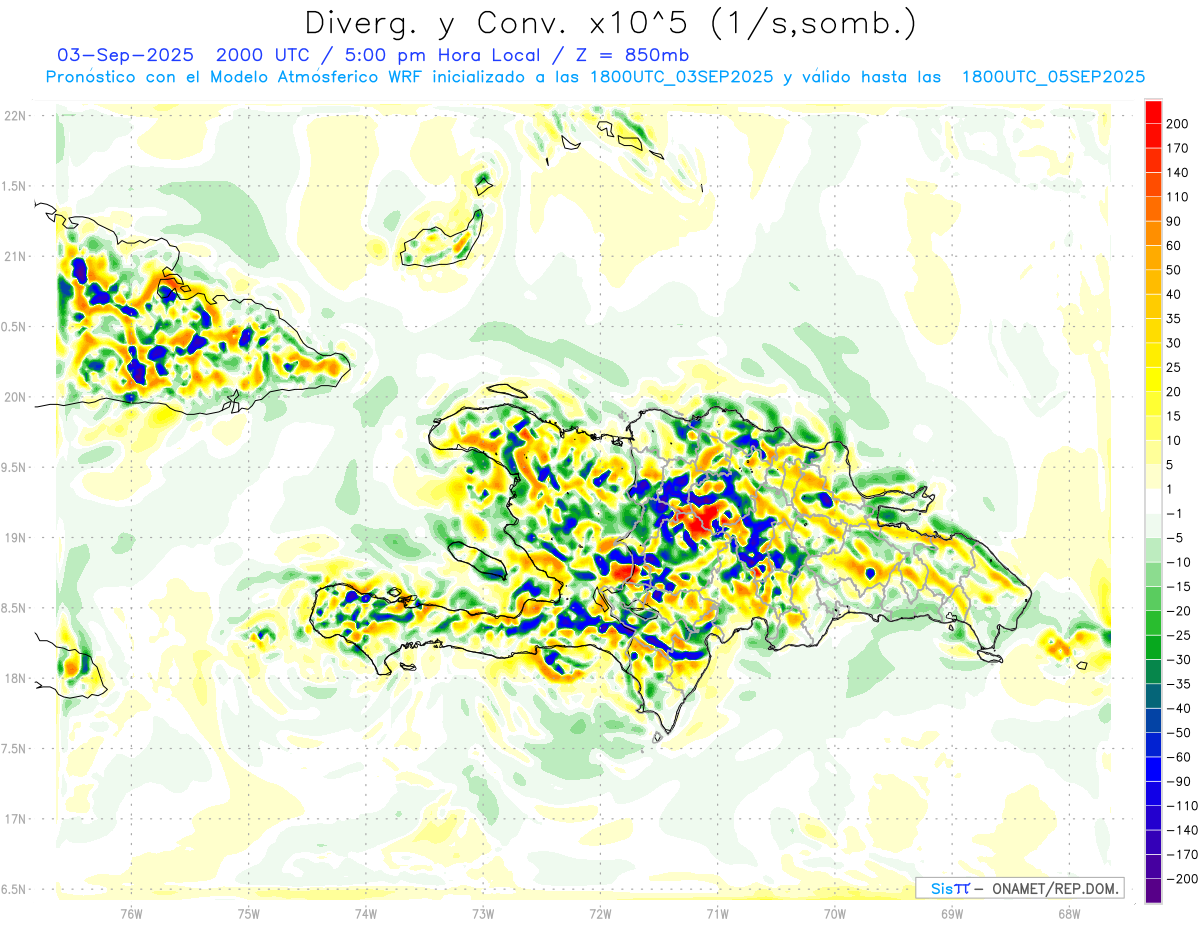1200x927 pixels.
Task: Click the "1.5N" latitude axis label
Action: [x=15, y=186]
